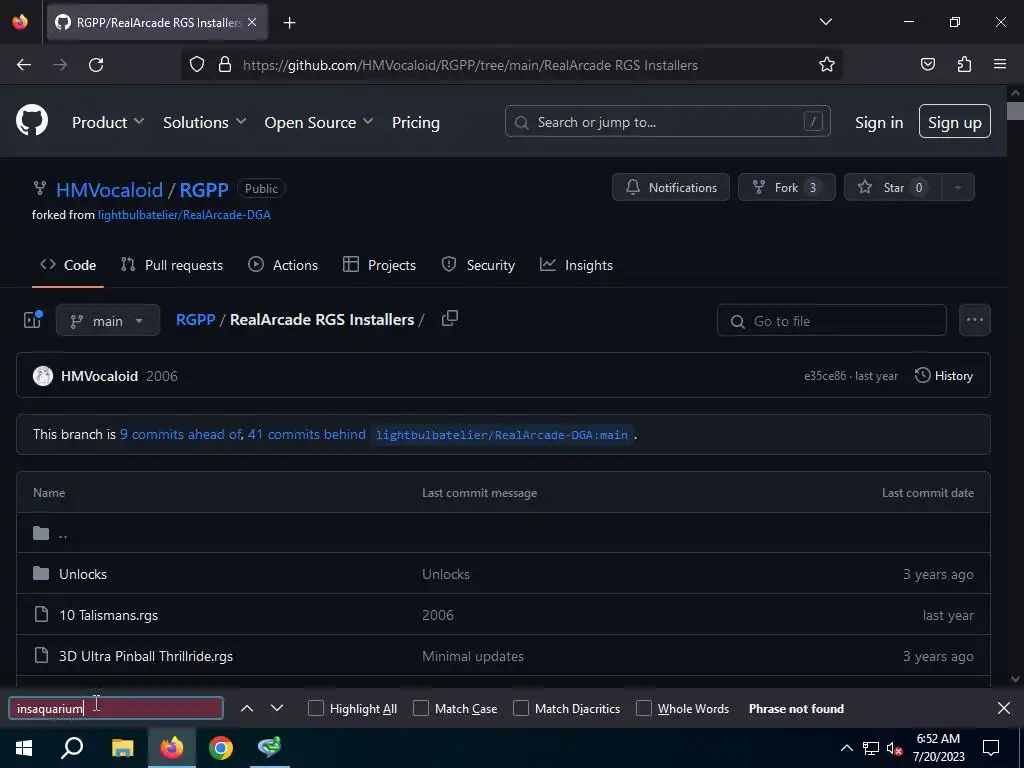Screen dimensions: 1024x768
Task: Show hidden tray icons
Action: (x=846, y=748)
